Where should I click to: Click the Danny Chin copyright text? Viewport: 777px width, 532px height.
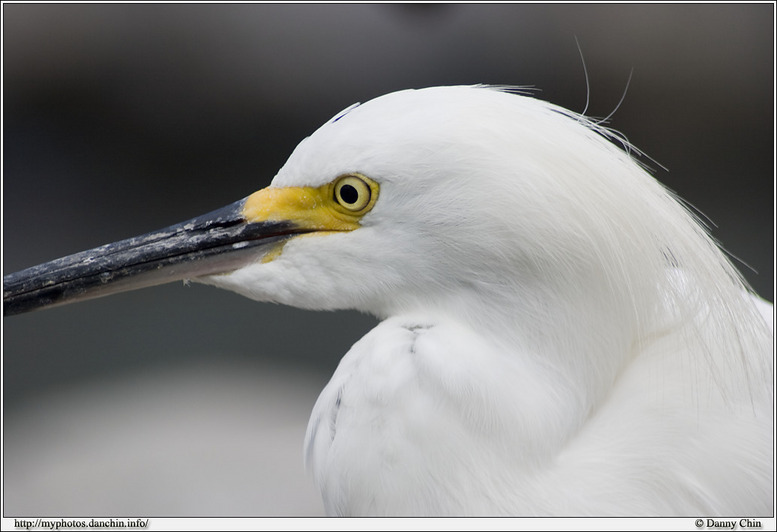(x=727, y=524)
